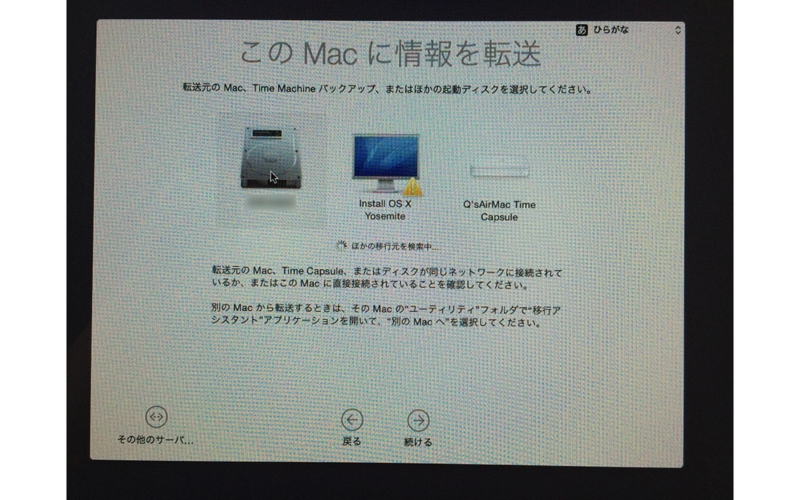Click the '戻る' label text
Image resolution: width=800 pixels, height=500 pixels.
coord(352,441)
